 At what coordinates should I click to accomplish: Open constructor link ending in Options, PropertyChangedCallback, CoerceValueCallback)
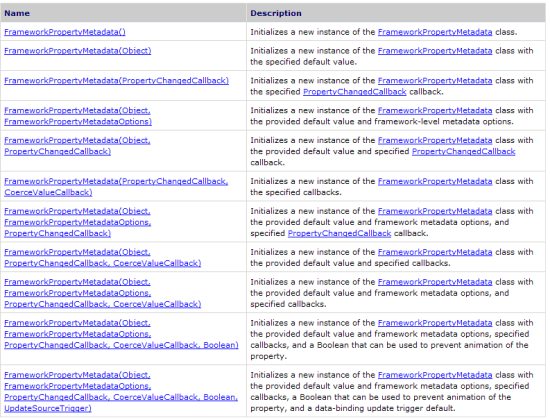(102, 293)
